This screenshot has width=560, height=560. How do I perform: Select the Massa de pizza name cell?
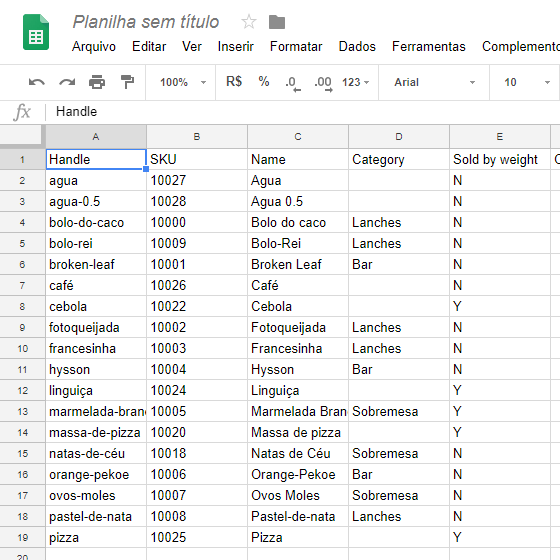coord(298,432)
